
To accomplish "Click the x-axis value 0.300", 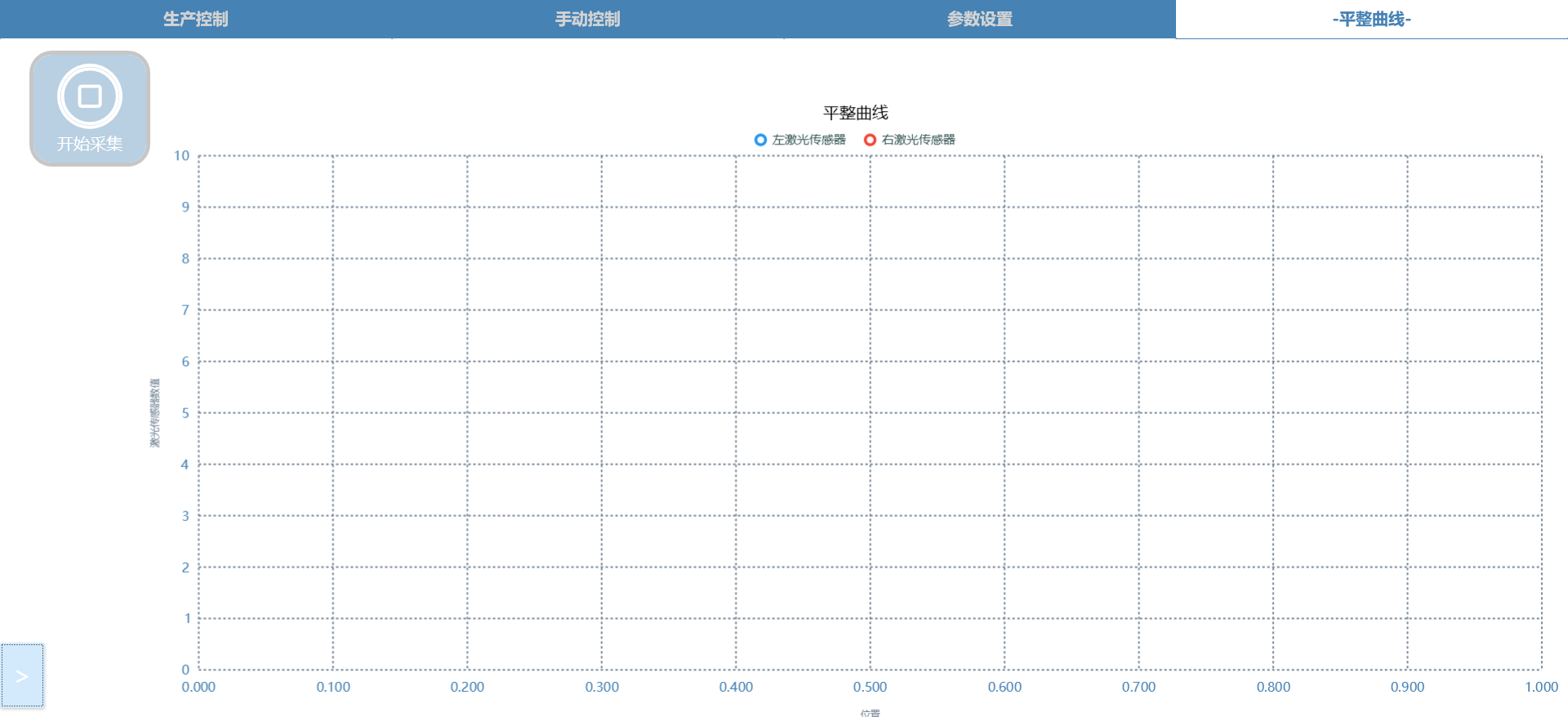I will tap(602, 687).
